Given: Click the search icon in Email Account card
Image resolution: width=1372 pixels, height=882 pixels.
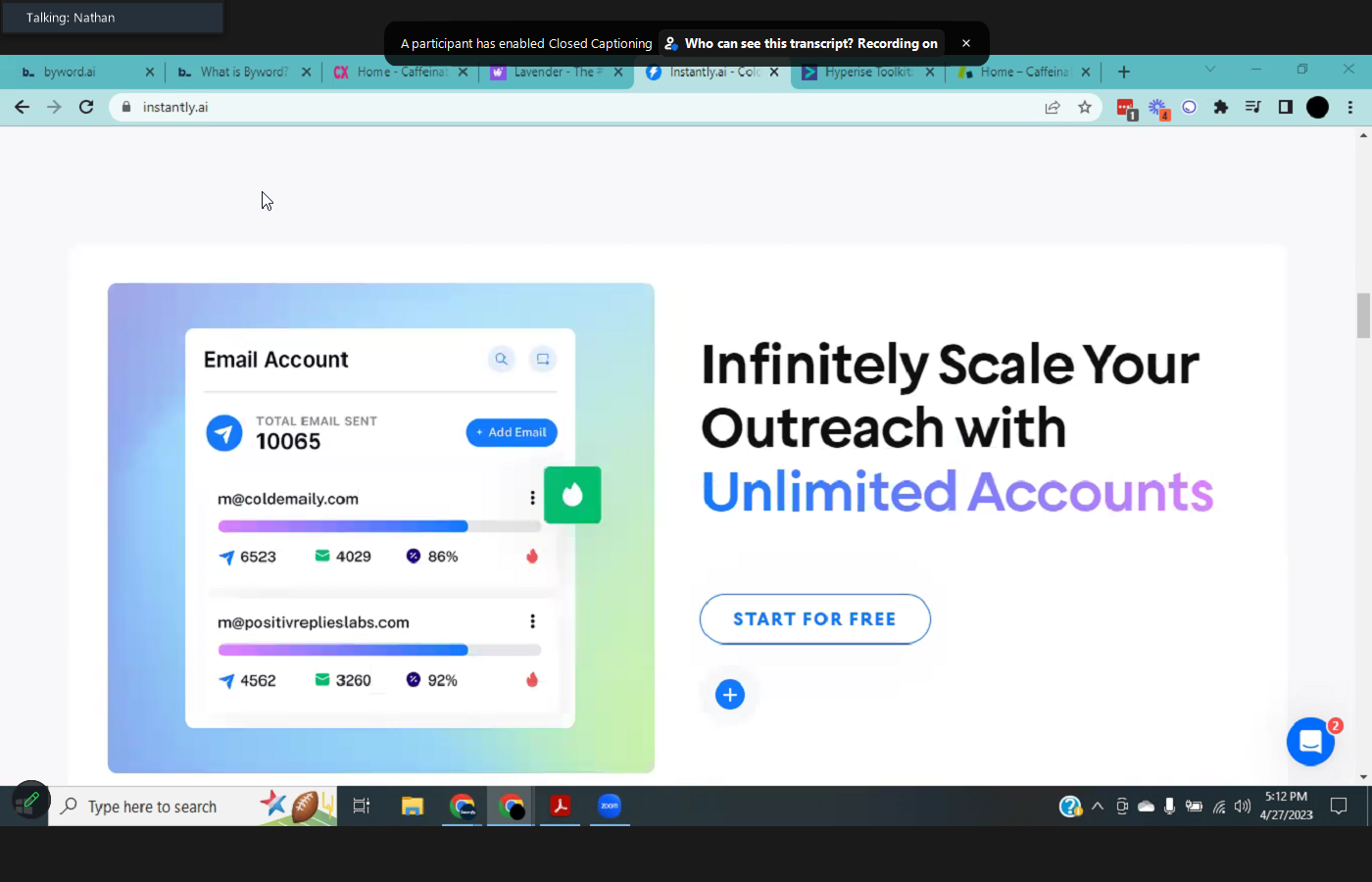Looking at the screenshot, I should [501, 360].
